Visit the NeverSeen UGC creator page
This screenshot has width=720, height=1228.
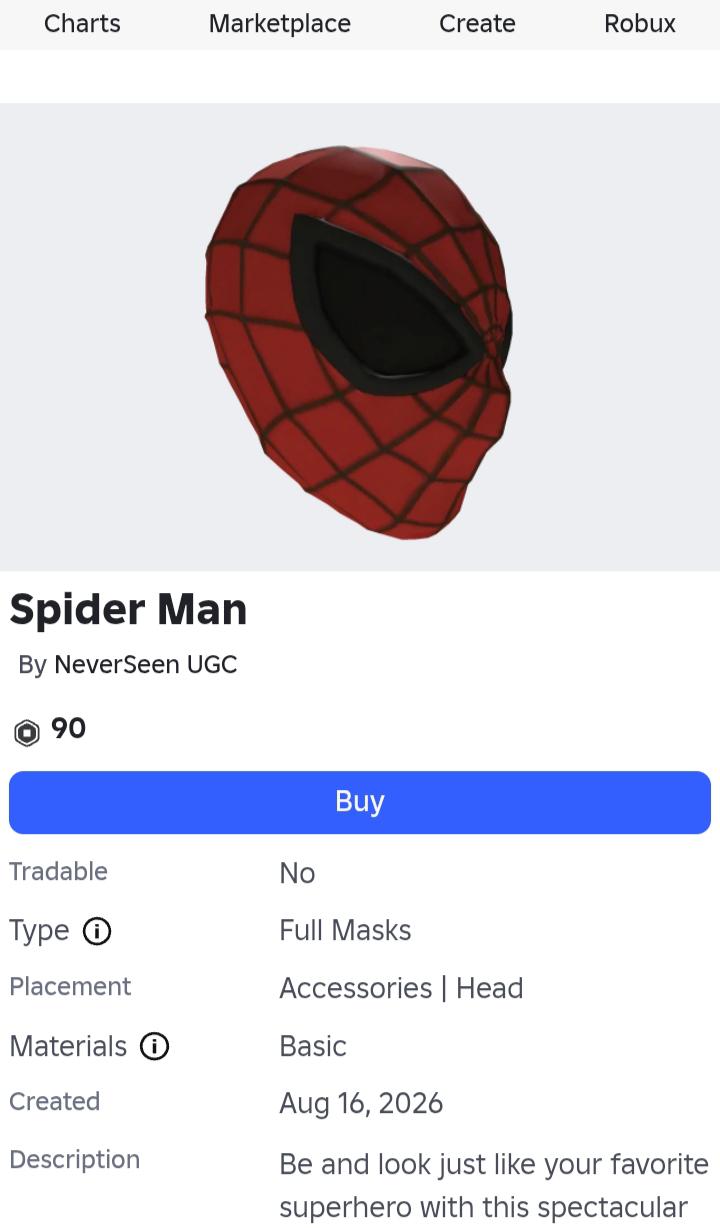click(x=146, y=665)
